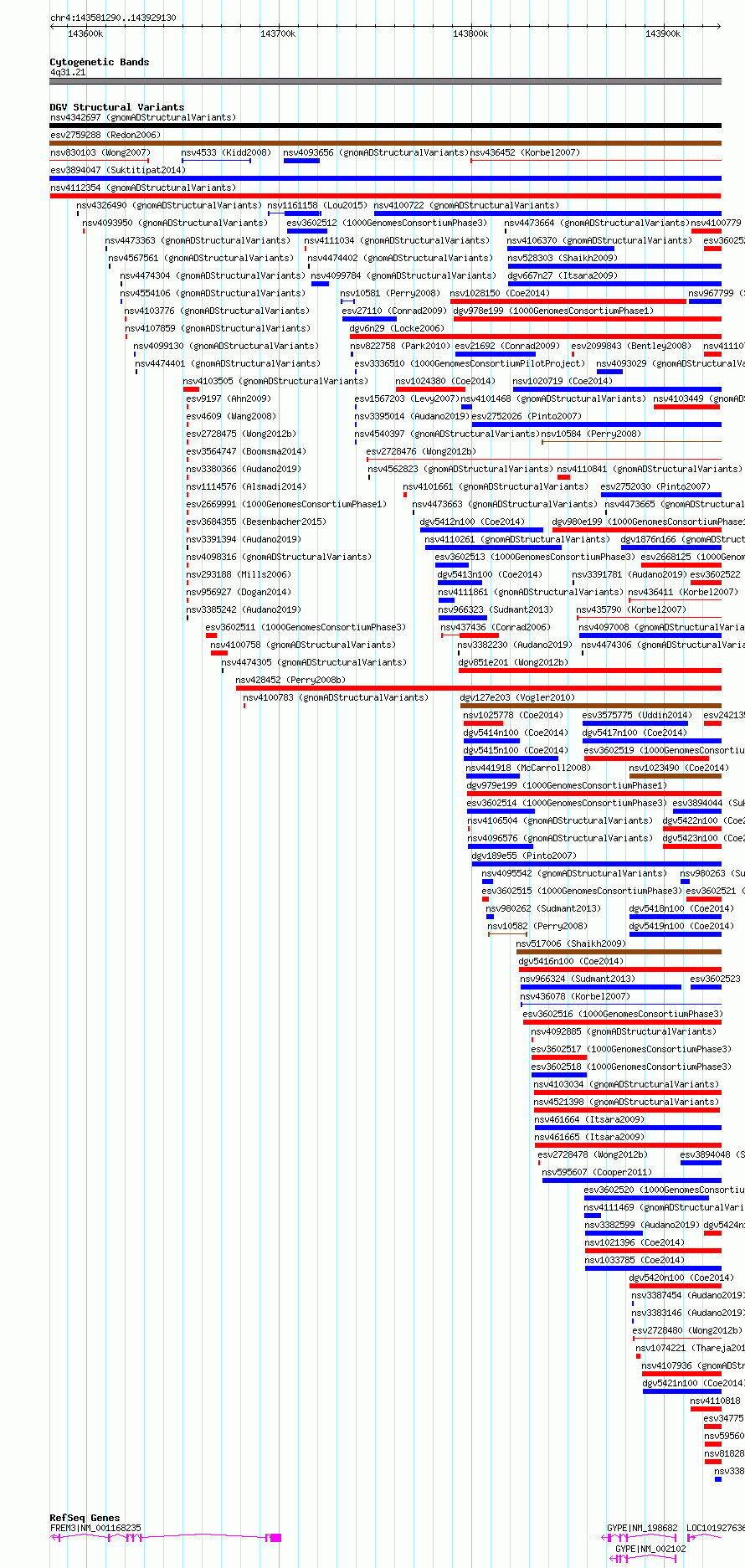Select dgv189e55 (Pinto2007) label

(524, 856)
